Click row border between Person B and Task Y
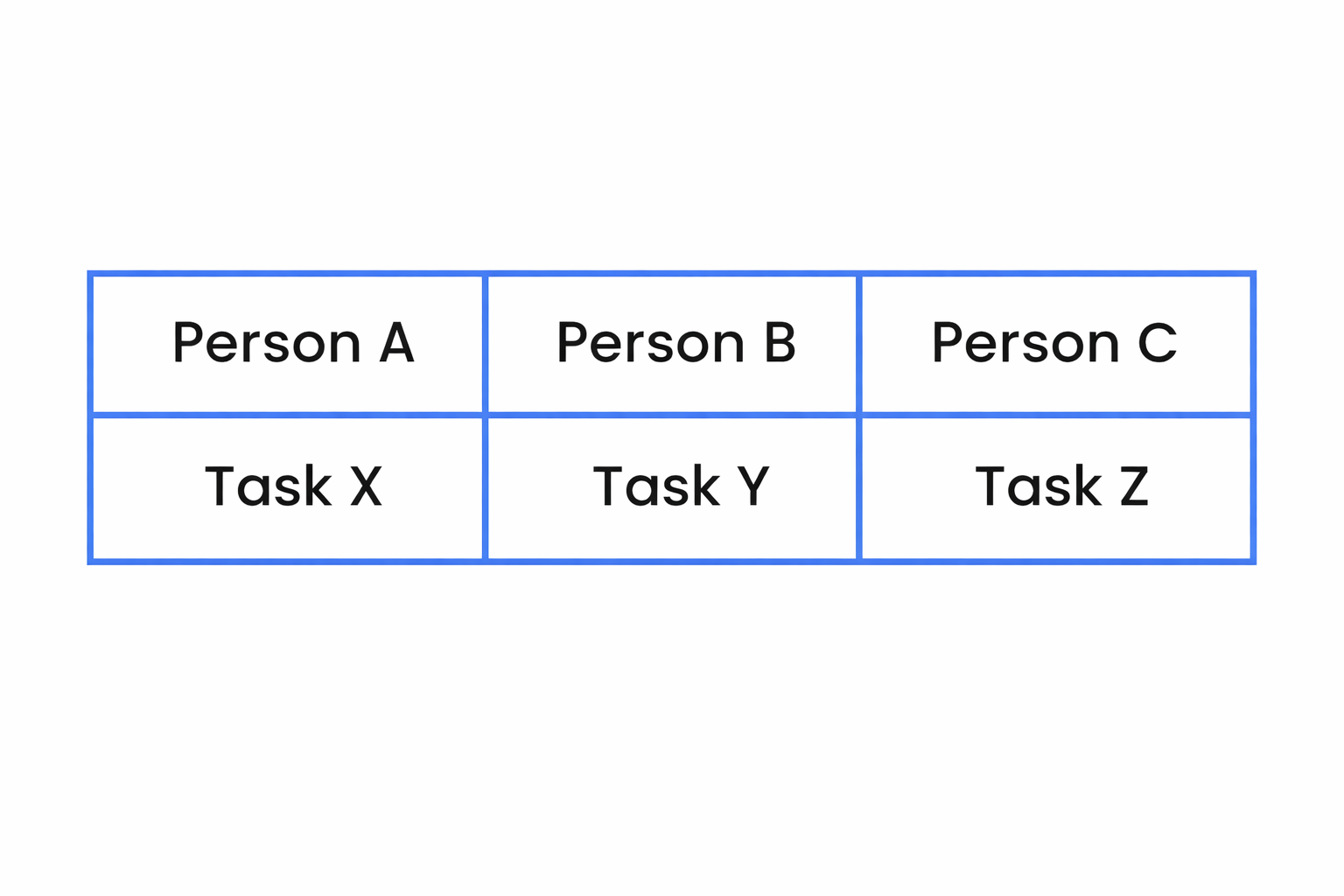Image resolution: width=1344 pixels, height=896 pixels. (x=672, y=414)
